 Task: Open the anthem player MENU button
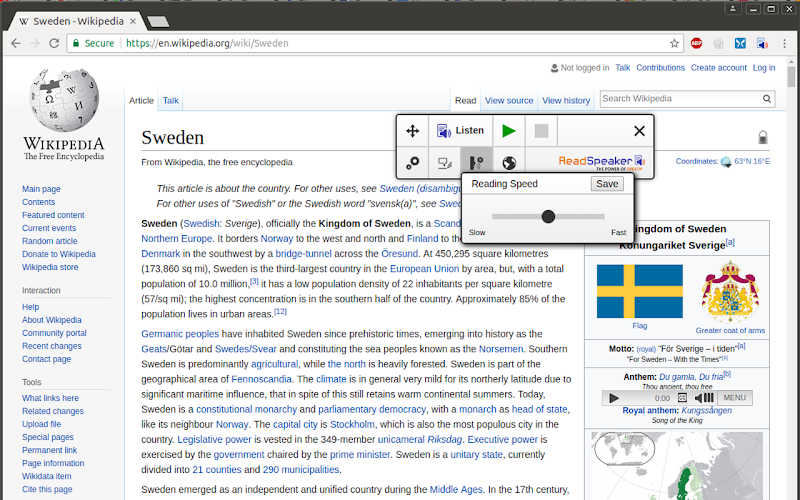coord(735,398)
